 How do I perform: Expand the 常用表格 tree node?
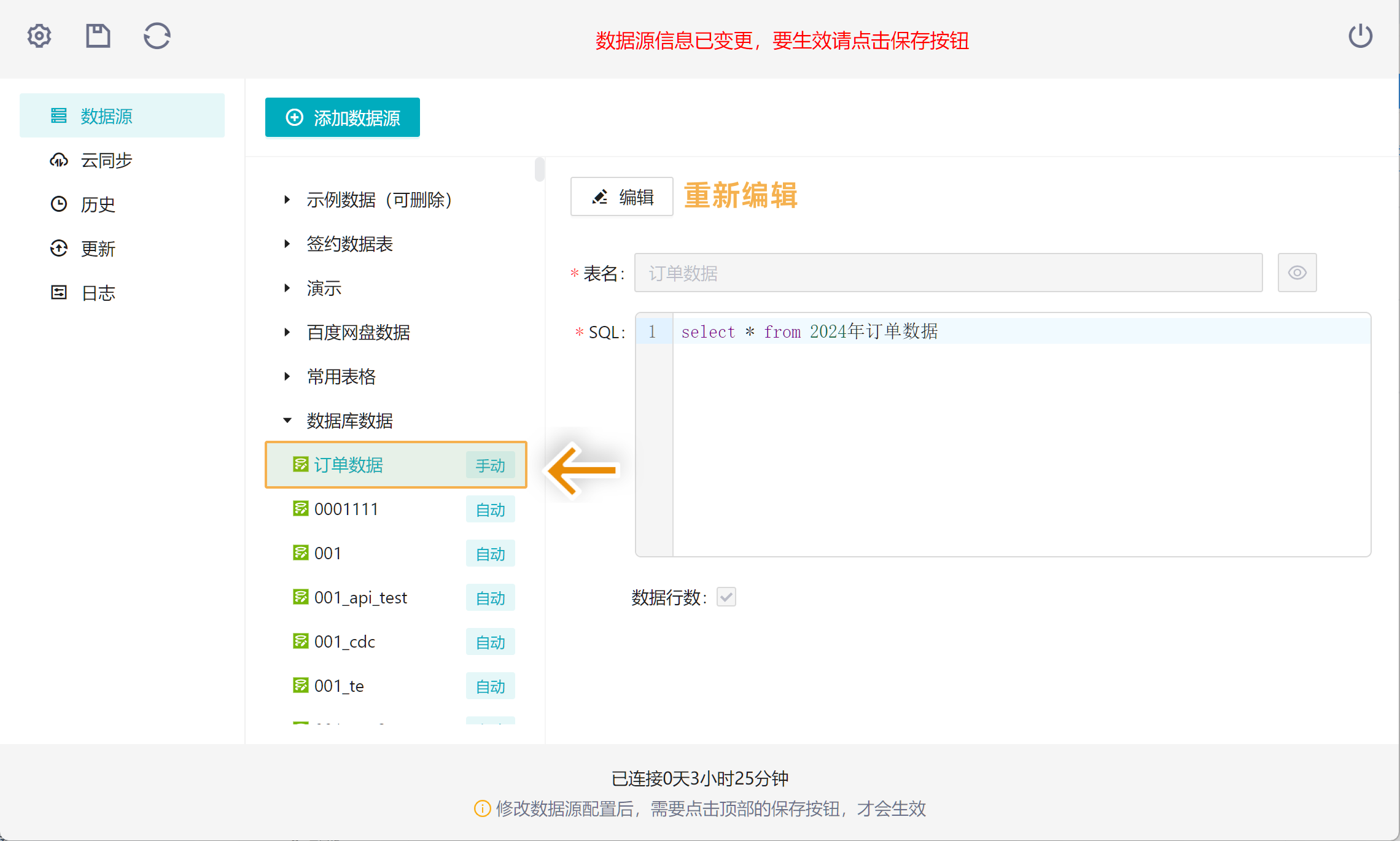point(287,376)
